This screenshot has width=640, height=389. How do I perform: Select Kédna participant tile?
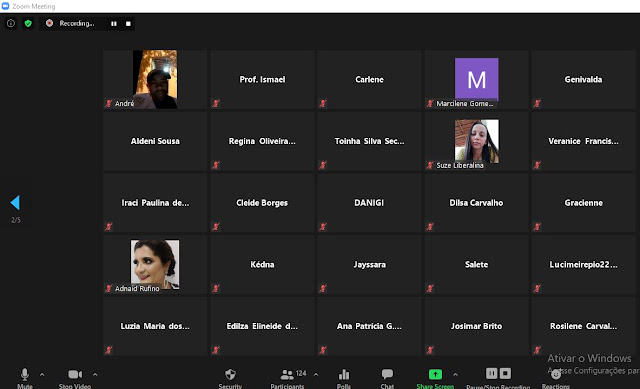262,265
